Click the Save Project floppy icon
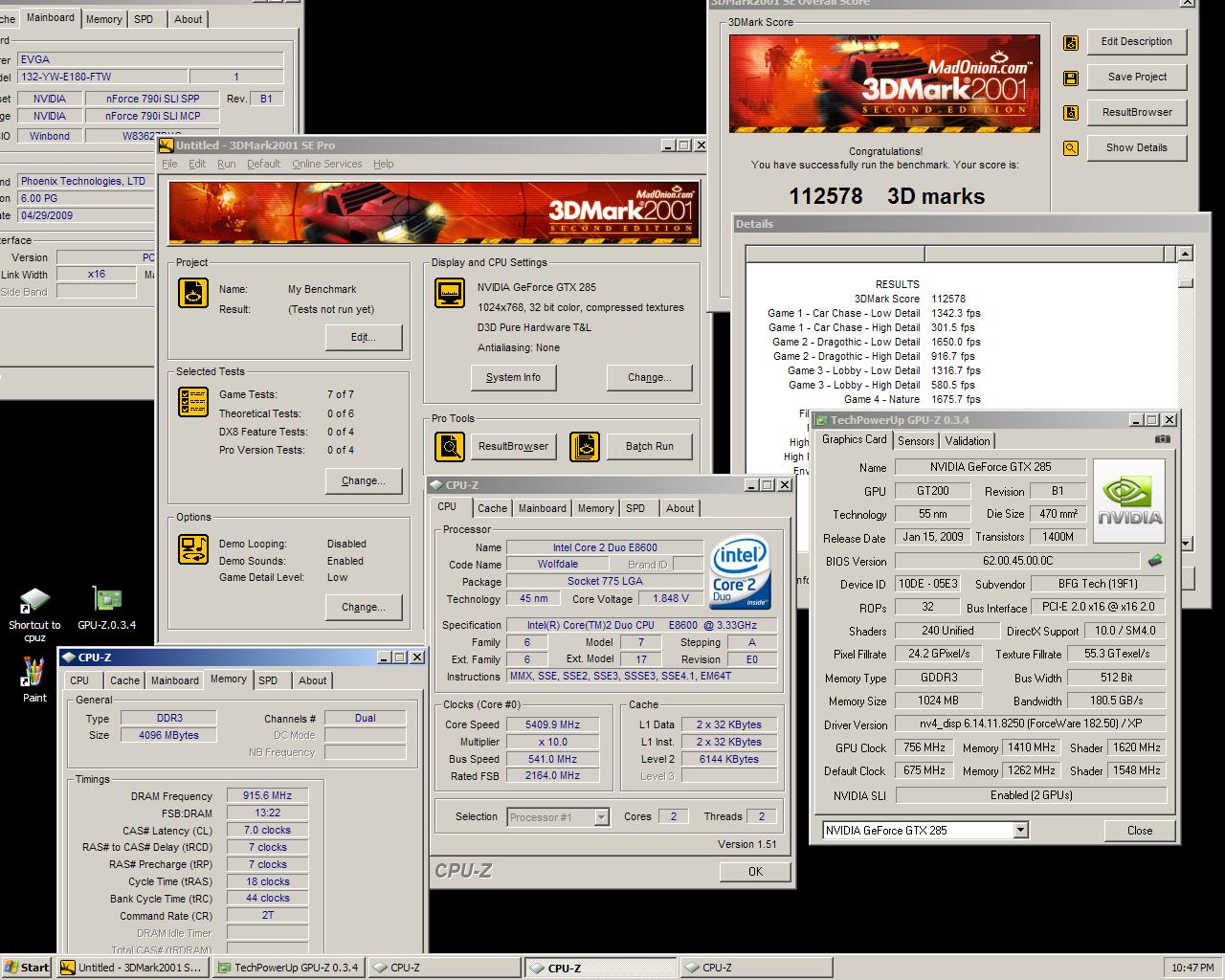1225x980 pixels. click(1071, 78)
